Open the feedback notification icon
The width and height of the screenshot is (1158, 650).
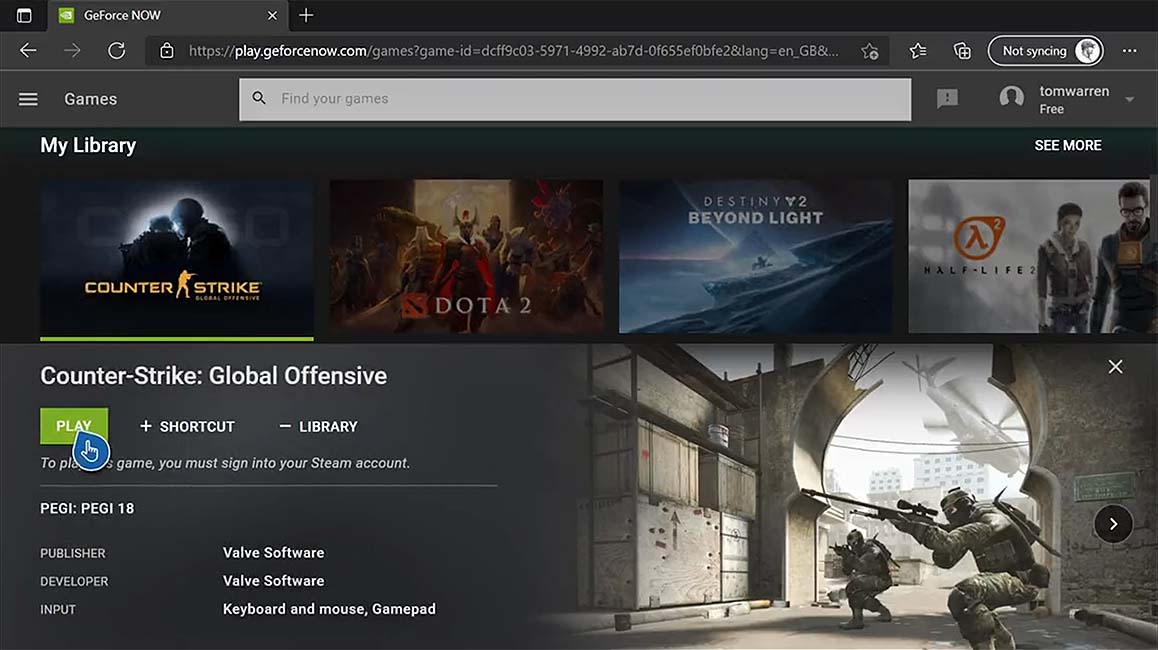pos(947,98)
